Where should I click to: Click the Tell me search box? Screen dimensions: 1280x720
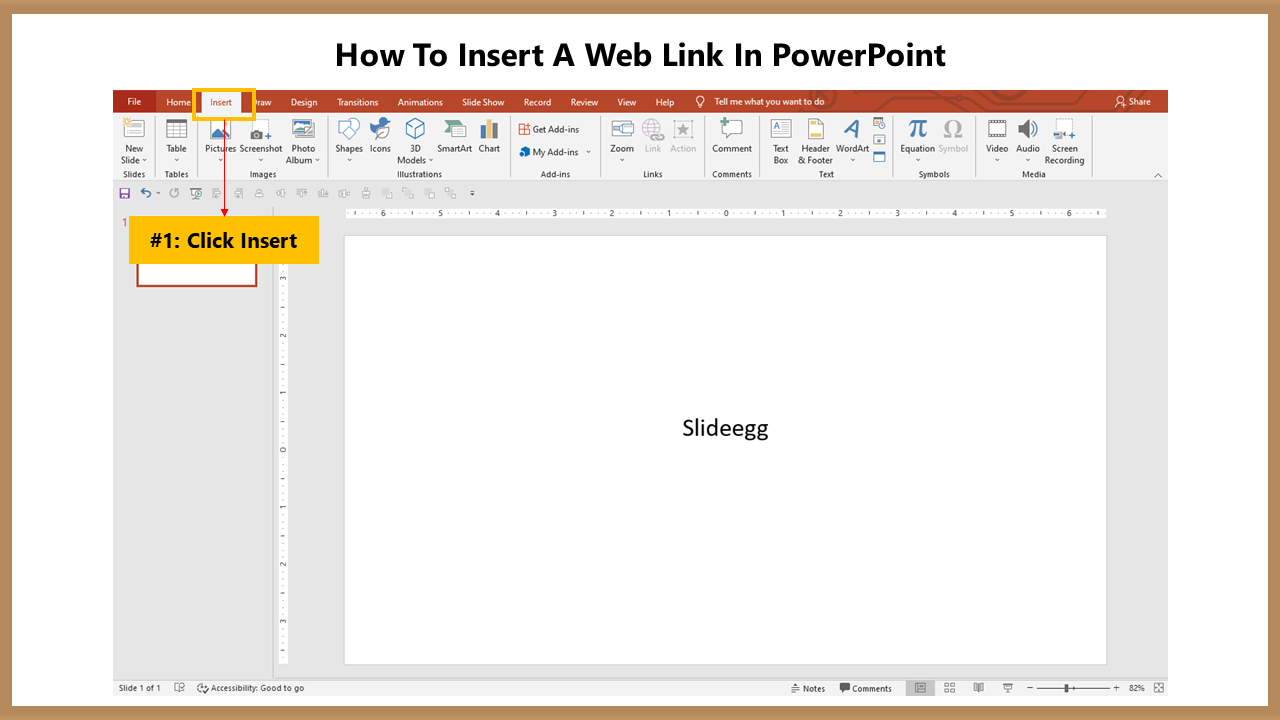[x=769, y=102]
